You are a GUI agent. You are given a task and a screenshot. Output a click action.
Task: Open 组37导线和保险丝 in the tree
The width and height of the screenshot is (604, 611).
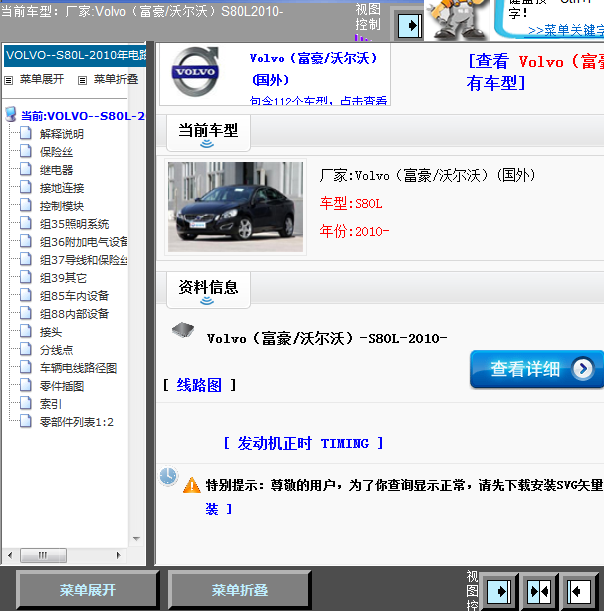coord(83,260)
